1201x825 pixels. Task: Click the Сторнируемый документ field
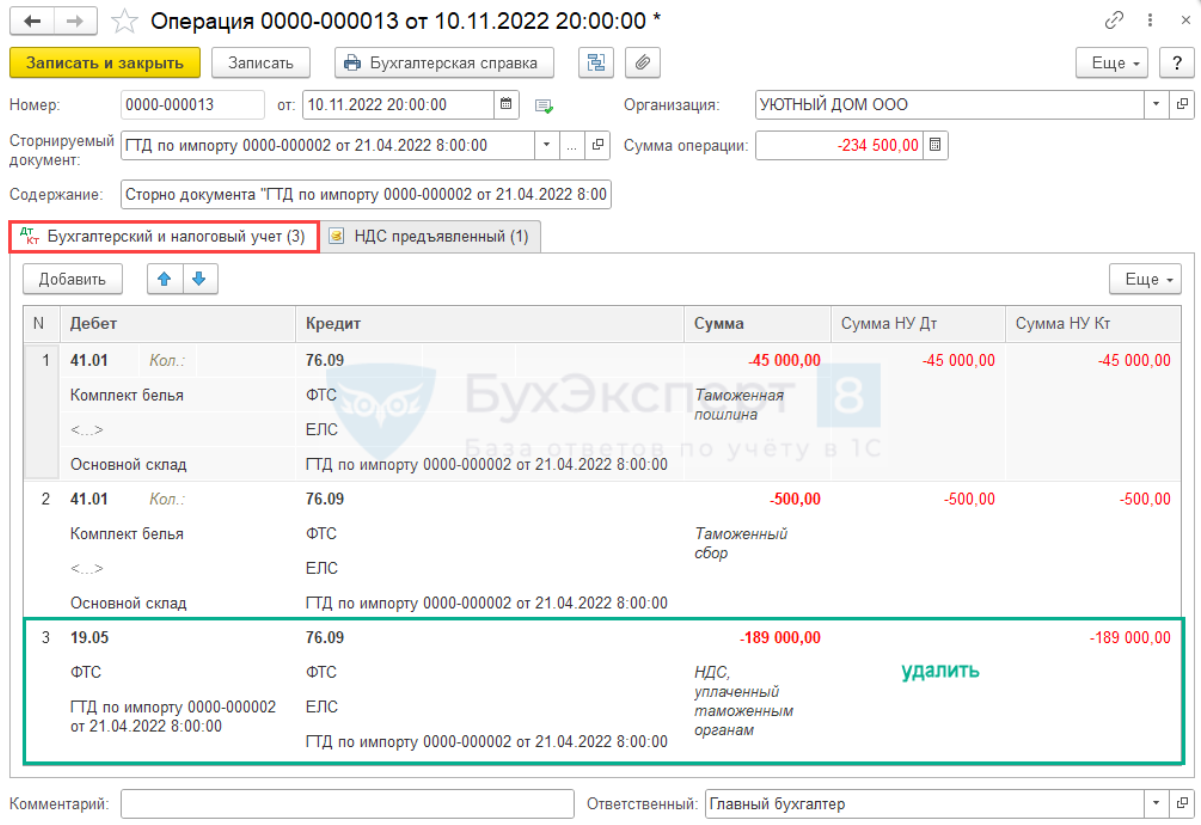tap(328, 145)
